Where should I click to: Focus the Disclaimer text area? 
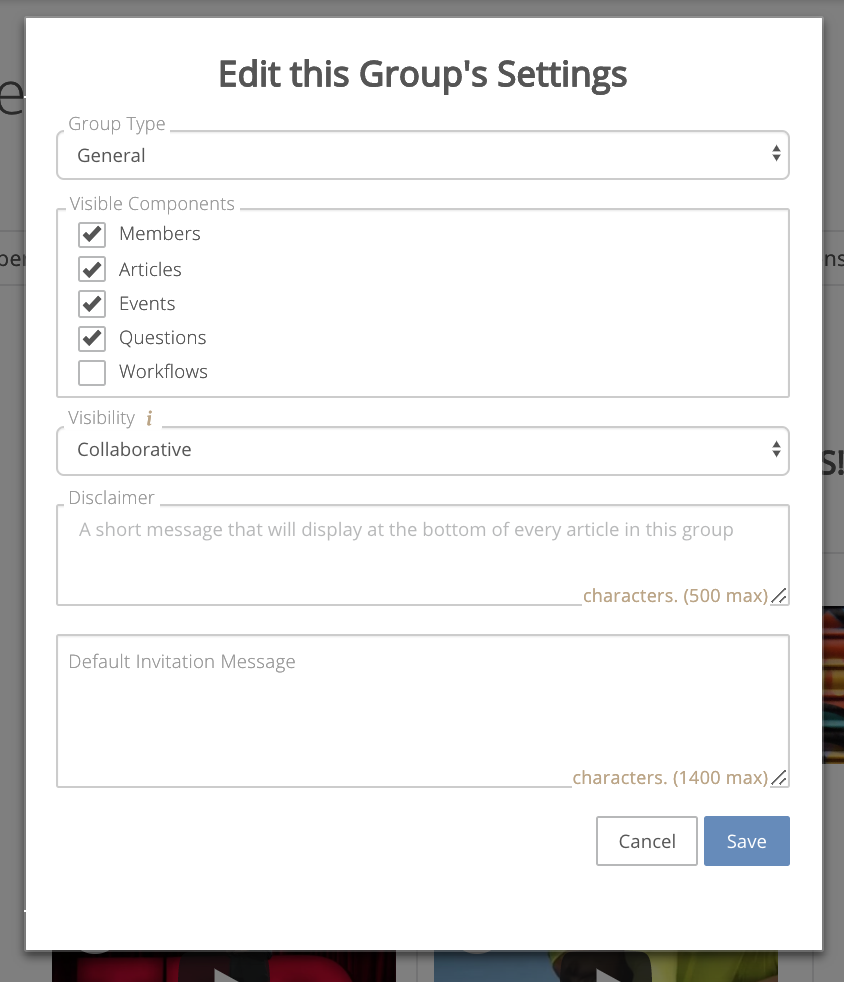(423, 555)
